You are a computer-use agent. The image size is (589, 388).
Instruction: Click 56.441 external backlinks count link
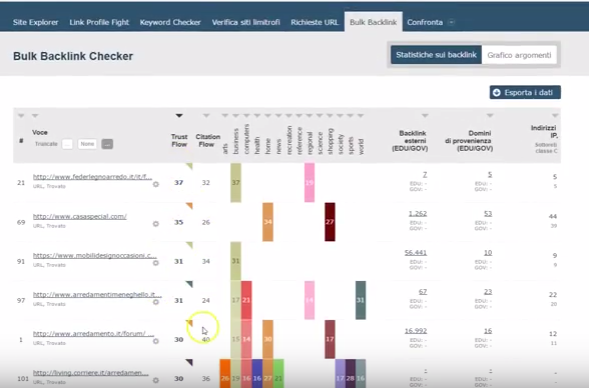pyautogui.click(x=415, y=253)
